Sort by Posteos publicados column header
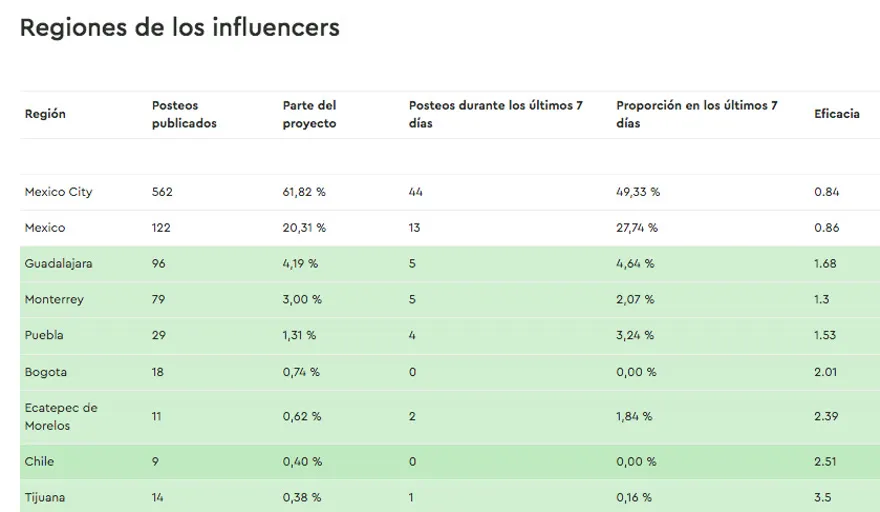Image resolution: width=880 pixels, height=512 pixels. (184, 114)
